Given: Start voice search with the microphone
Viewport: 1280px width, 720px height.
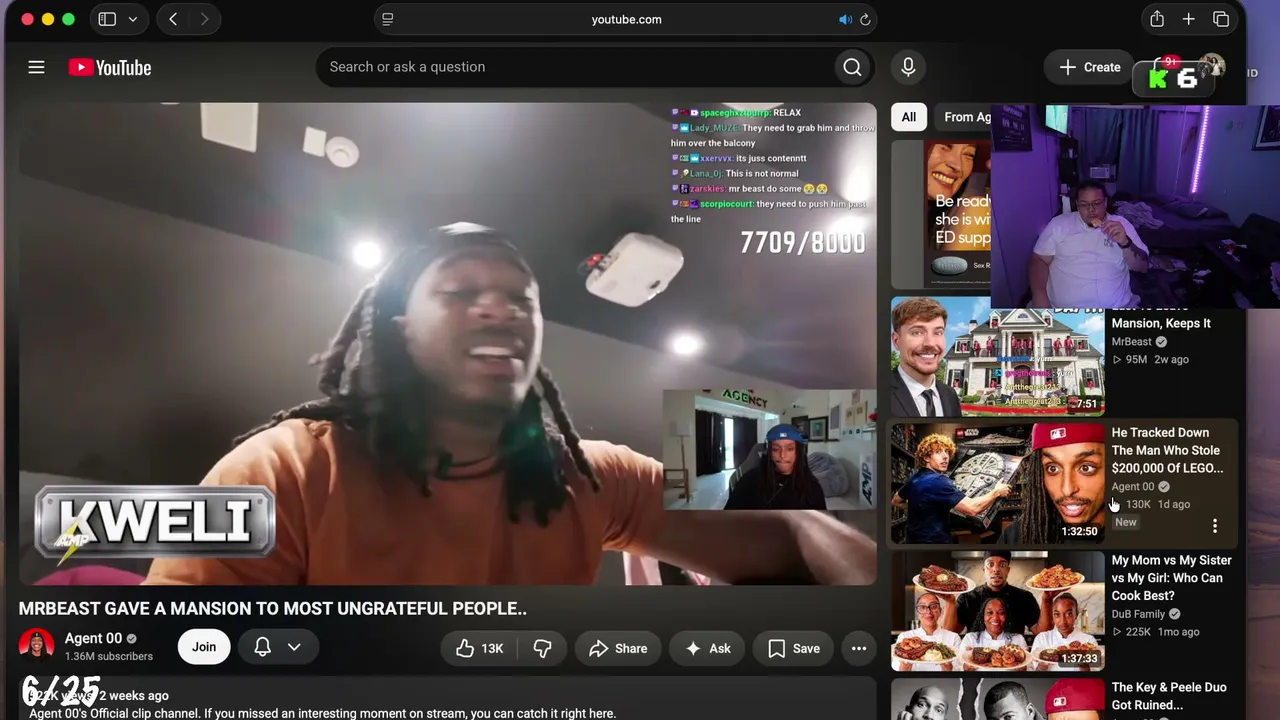Looking at the screenshot, I should (908, 67).
